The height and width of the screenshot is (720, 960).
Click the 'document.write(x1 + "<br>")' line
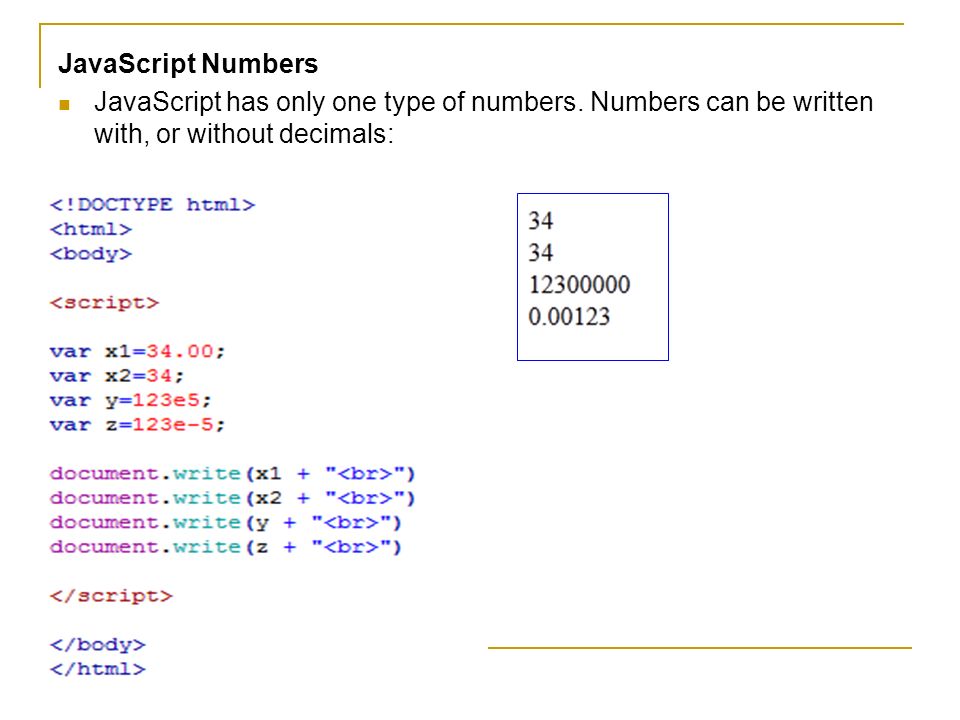click(233, 474)
